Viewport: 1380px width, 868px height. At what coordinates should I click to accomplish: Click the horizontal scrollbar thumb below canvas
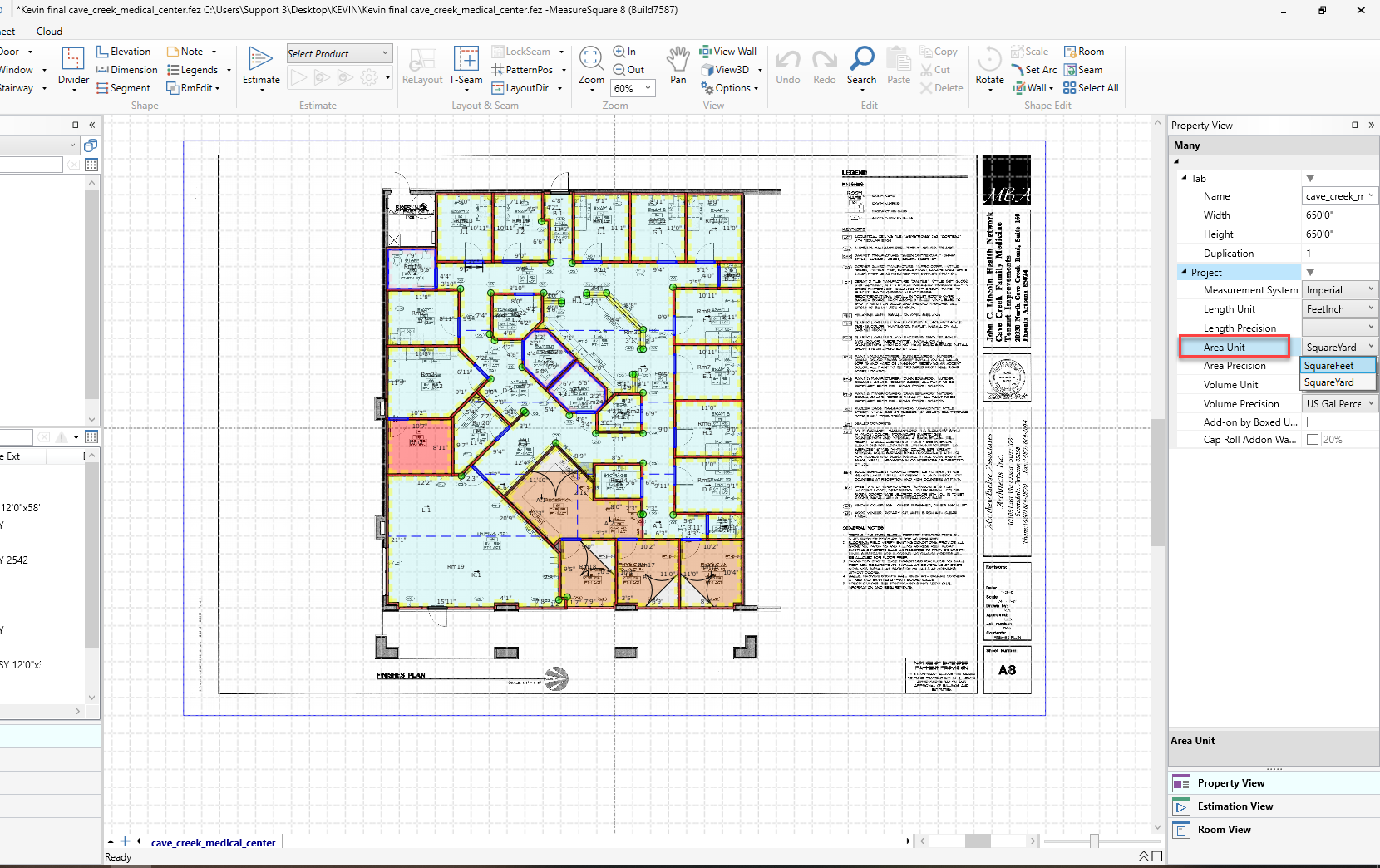click(978, 841)
